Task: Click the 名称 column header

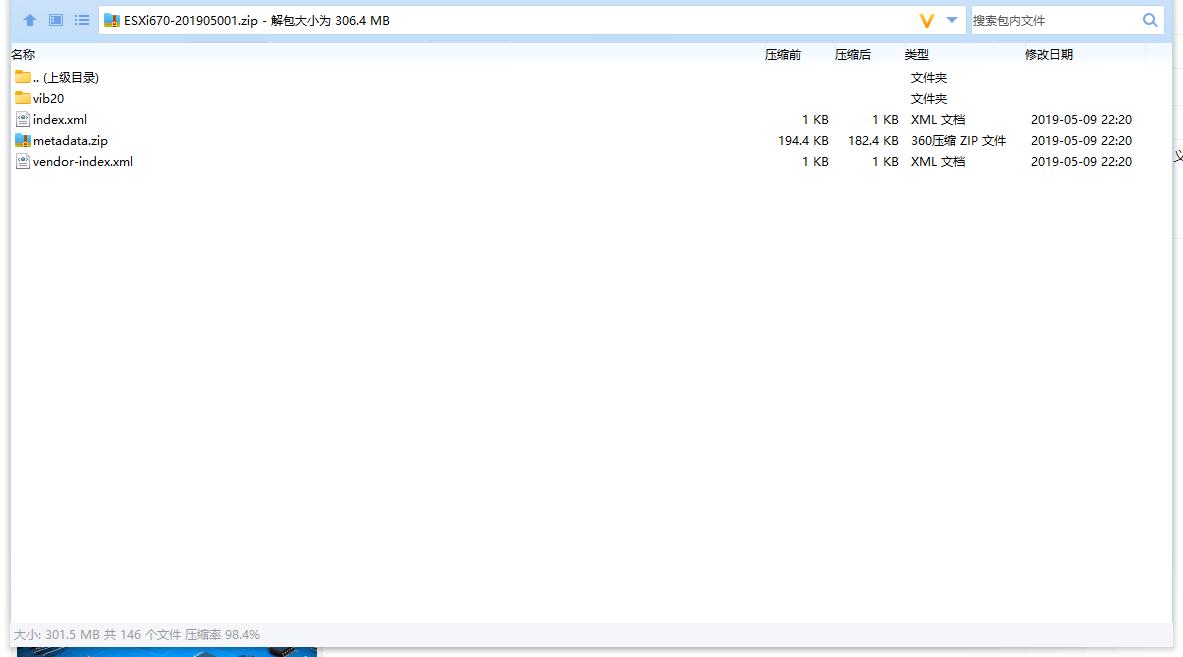Action: click(x=23, y=54)
